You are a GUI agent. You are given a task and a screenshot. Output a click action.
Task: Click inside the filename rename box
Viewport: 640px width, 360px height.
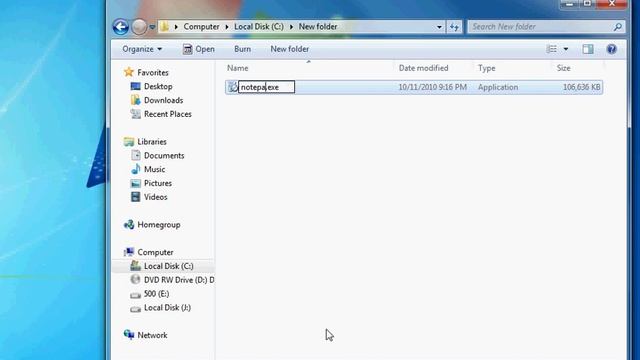click(x=267, y=87)
